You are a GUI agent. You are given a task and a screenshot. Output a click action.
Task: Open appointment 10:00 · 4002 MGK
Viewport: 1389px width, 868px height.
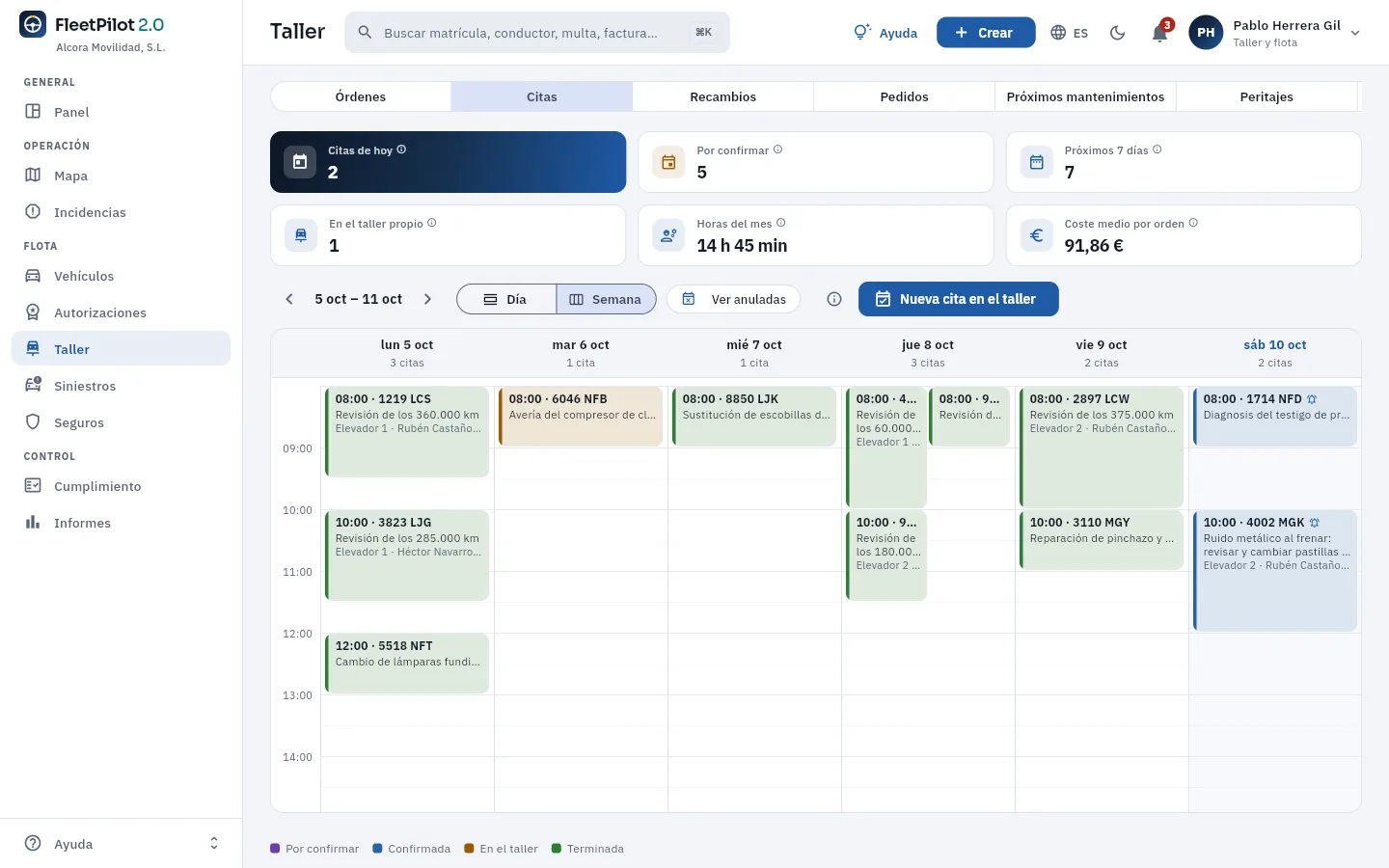pos(1275,571)
